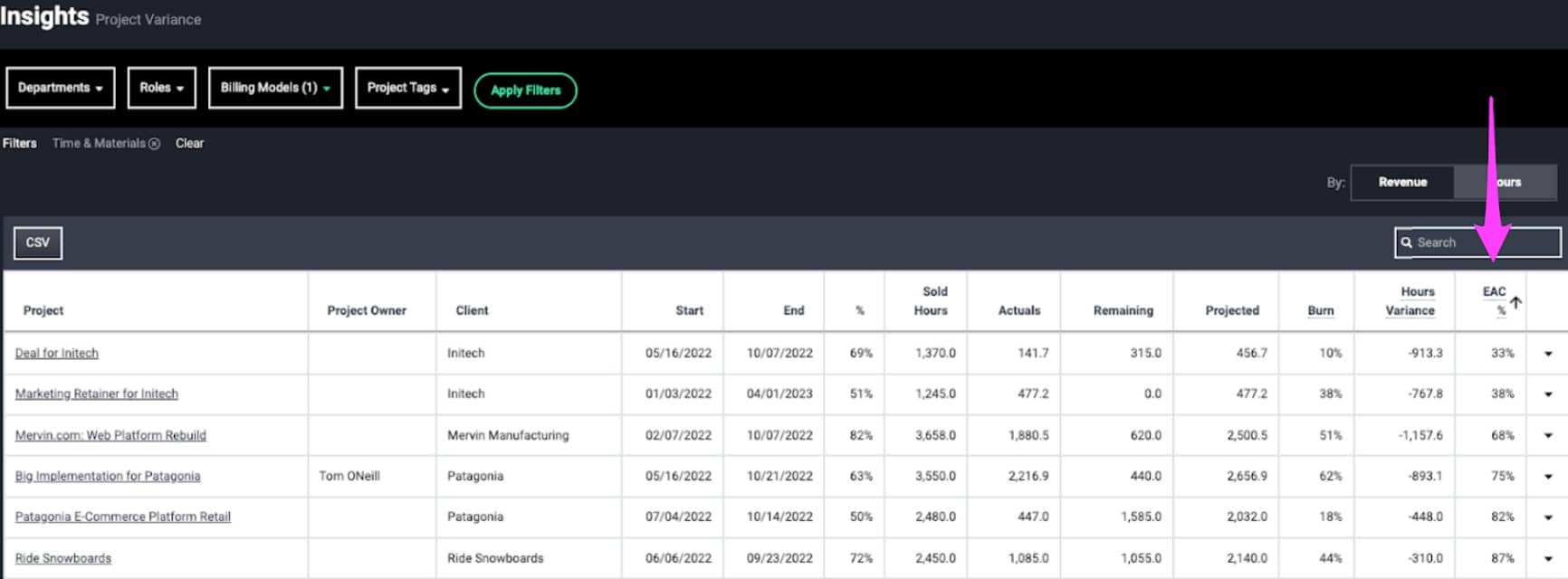Open the Patagonia E-Commerce Platform Retail project link
The width and height of the screenshot is (1568, 579).
click(x=123, y=517)
